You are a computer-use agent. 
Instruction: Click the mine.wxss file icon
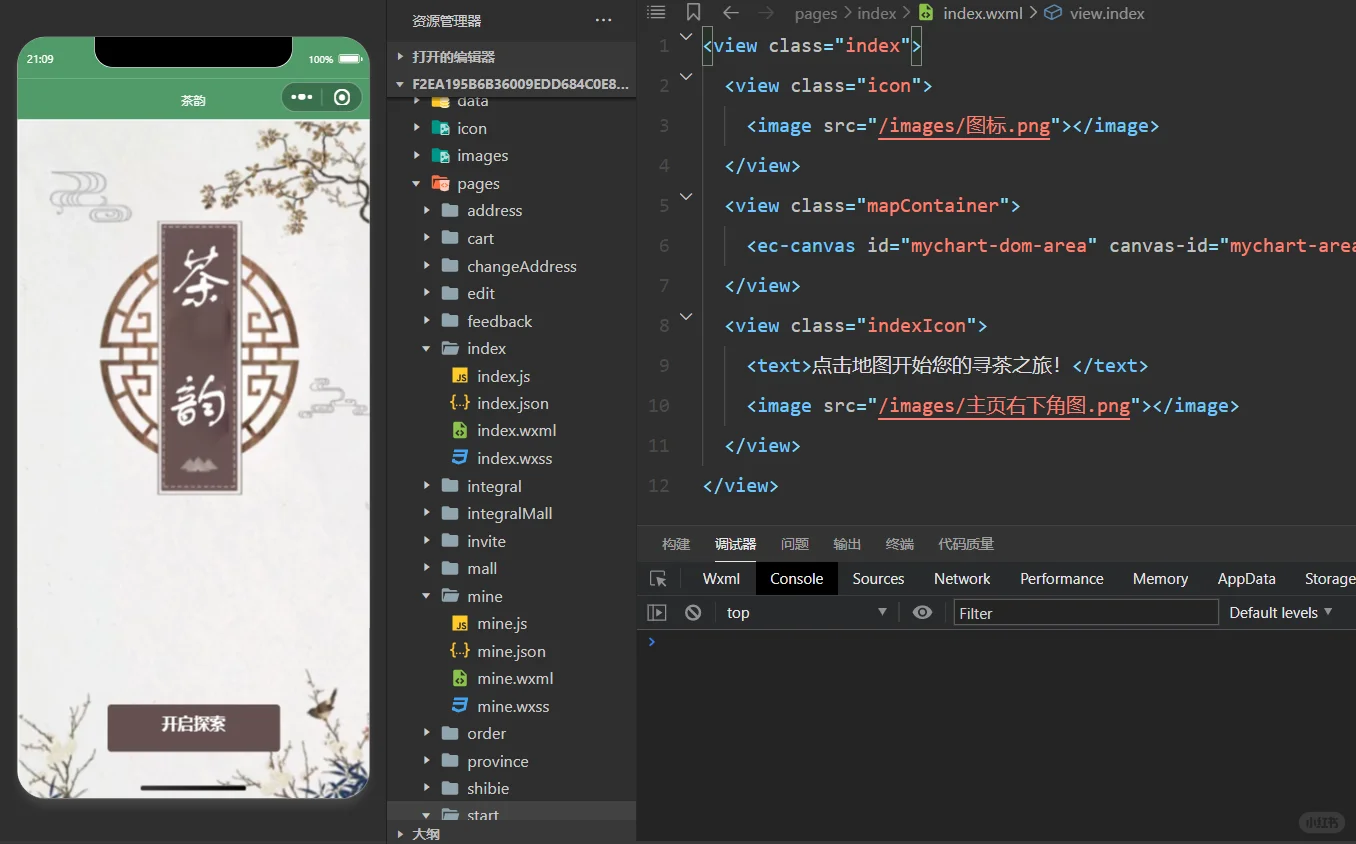tap(460, 707)
